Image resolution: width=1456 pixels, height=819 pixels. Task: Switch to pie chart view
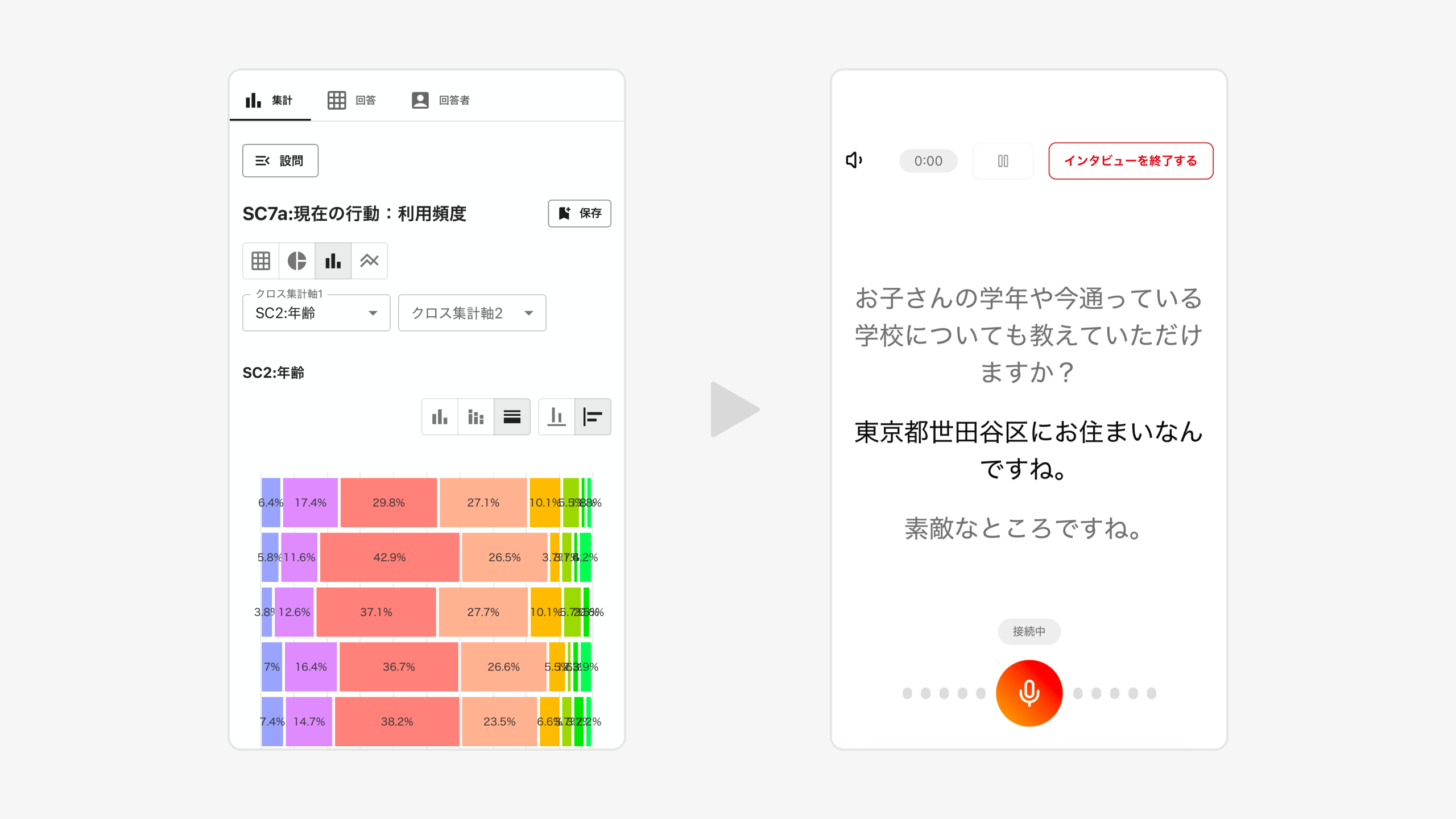tap(297, 261)
